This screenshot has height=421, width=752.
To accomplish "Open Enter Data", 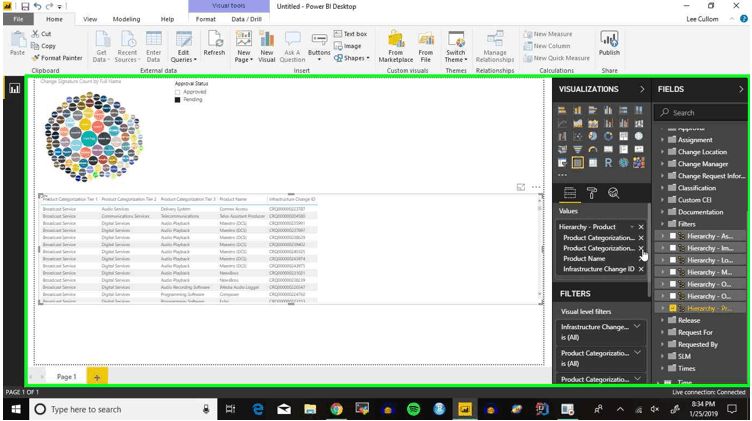I will 153,47.
